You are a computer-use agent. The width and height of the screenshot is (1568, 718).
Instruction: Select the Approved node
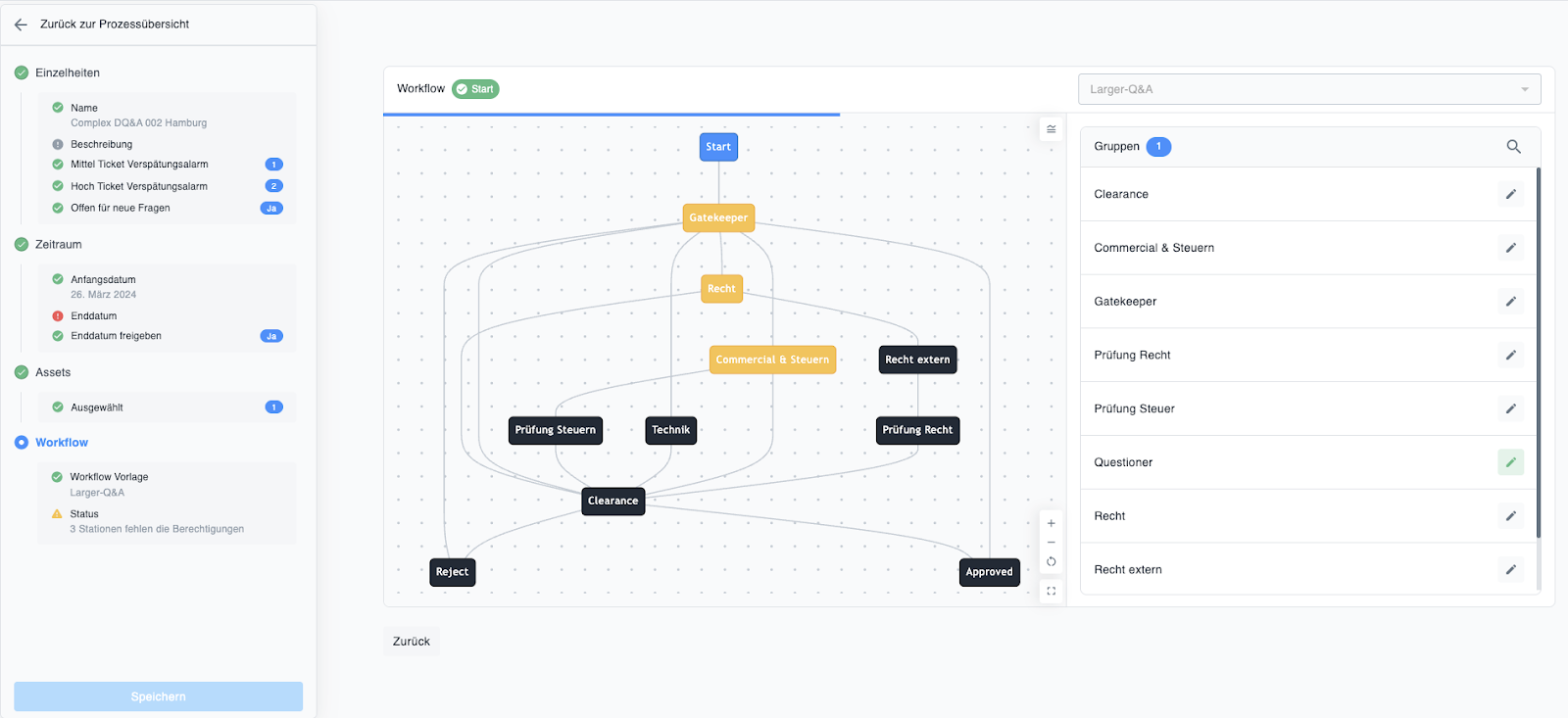989,572
